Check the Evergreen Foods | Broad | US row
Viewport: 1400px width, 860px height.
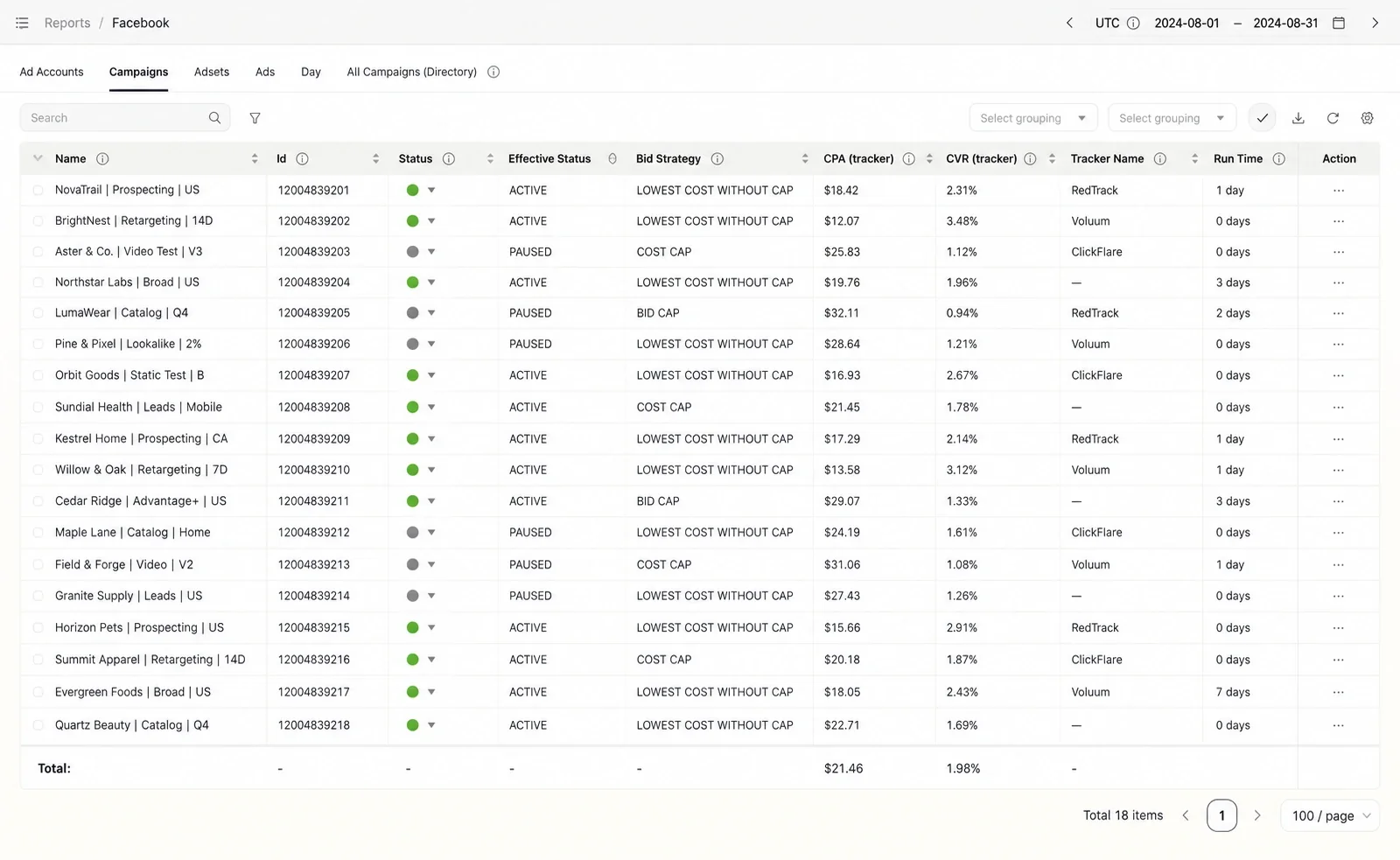click(38, 692)
